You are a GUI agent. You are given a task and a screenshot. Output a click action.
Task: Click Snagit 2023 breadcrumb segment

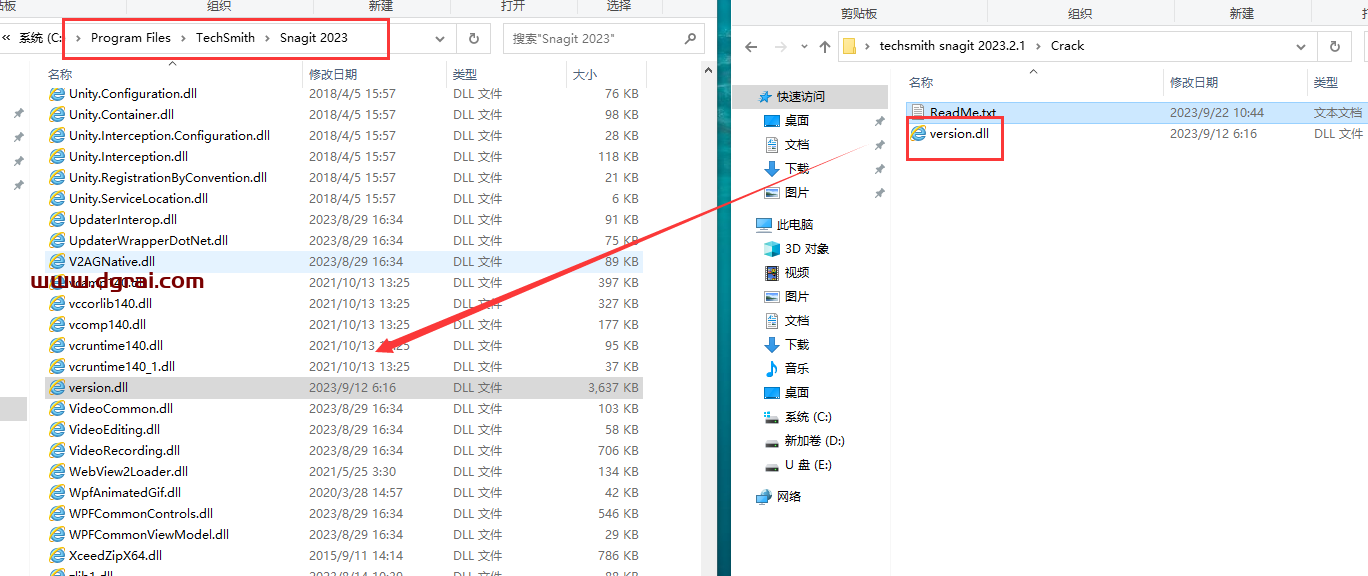coord(313,38)
